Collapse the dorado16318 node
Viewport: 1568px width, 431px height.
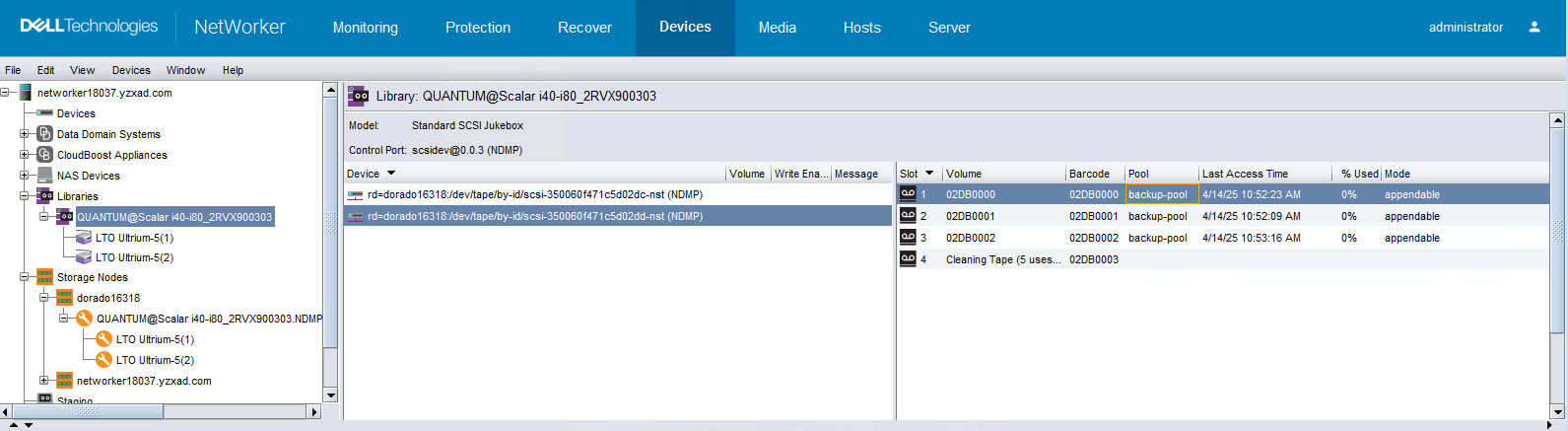pos(44,298)
